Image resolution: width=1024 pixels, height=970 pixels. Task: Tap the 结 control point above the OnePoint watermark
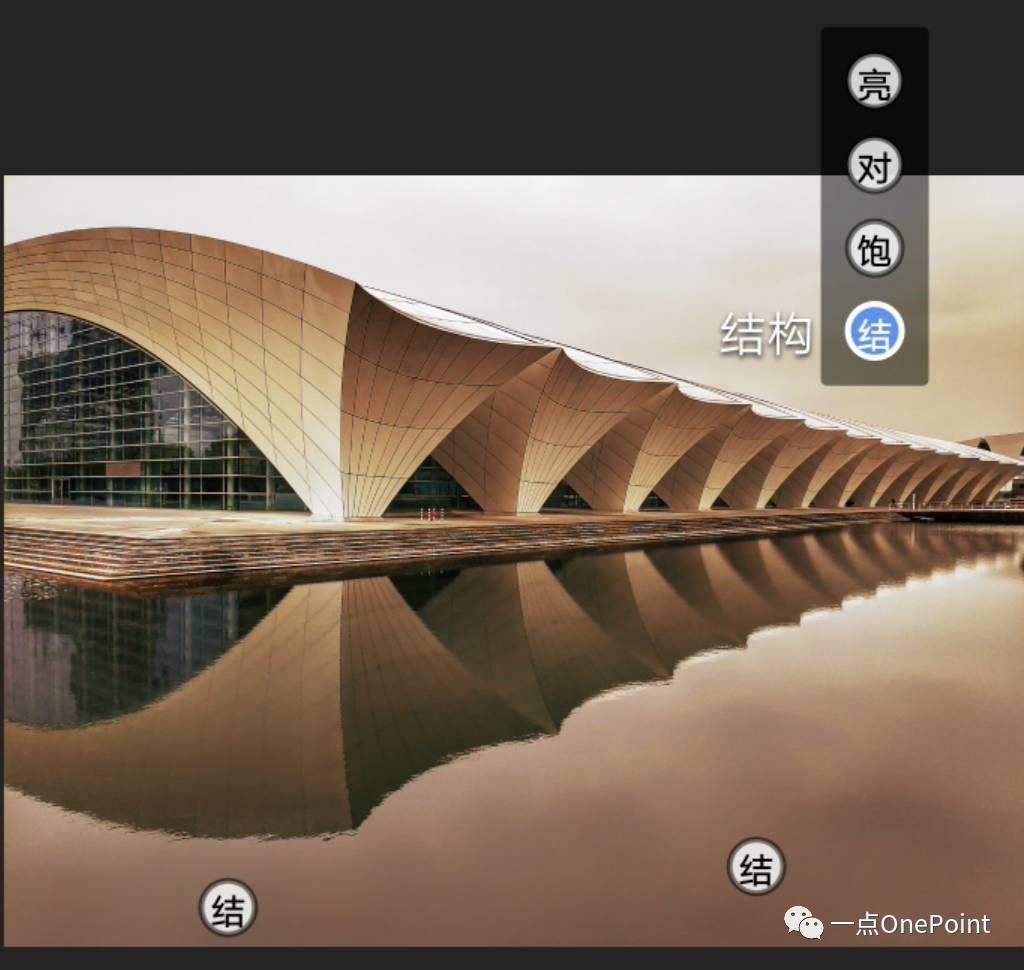(756, 866)
